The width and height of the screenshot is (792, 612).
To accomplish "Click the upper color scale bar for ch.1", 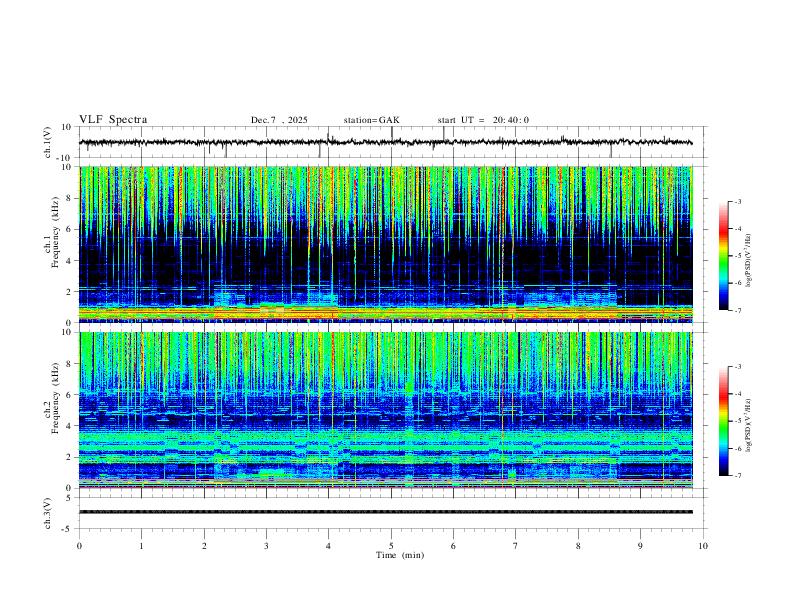I will click(723, 256).
